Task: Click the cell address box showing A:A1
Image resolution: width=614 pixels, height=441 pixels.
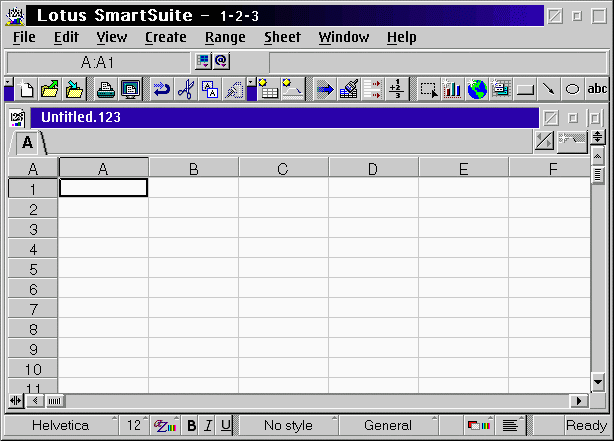Action: (98, 62)
